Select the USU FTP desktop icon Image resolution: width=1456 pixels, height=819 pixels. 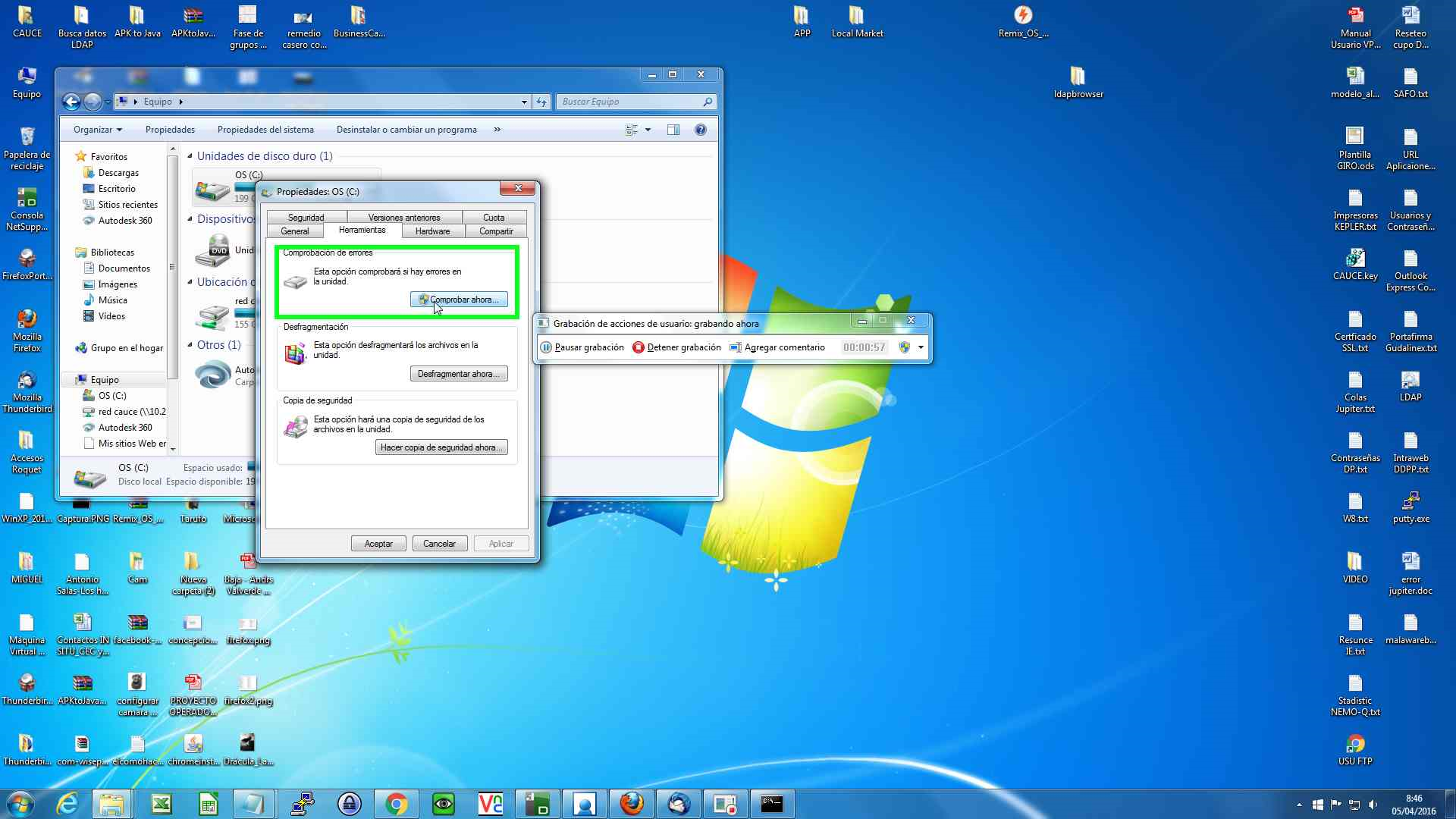click(1355, 750)
